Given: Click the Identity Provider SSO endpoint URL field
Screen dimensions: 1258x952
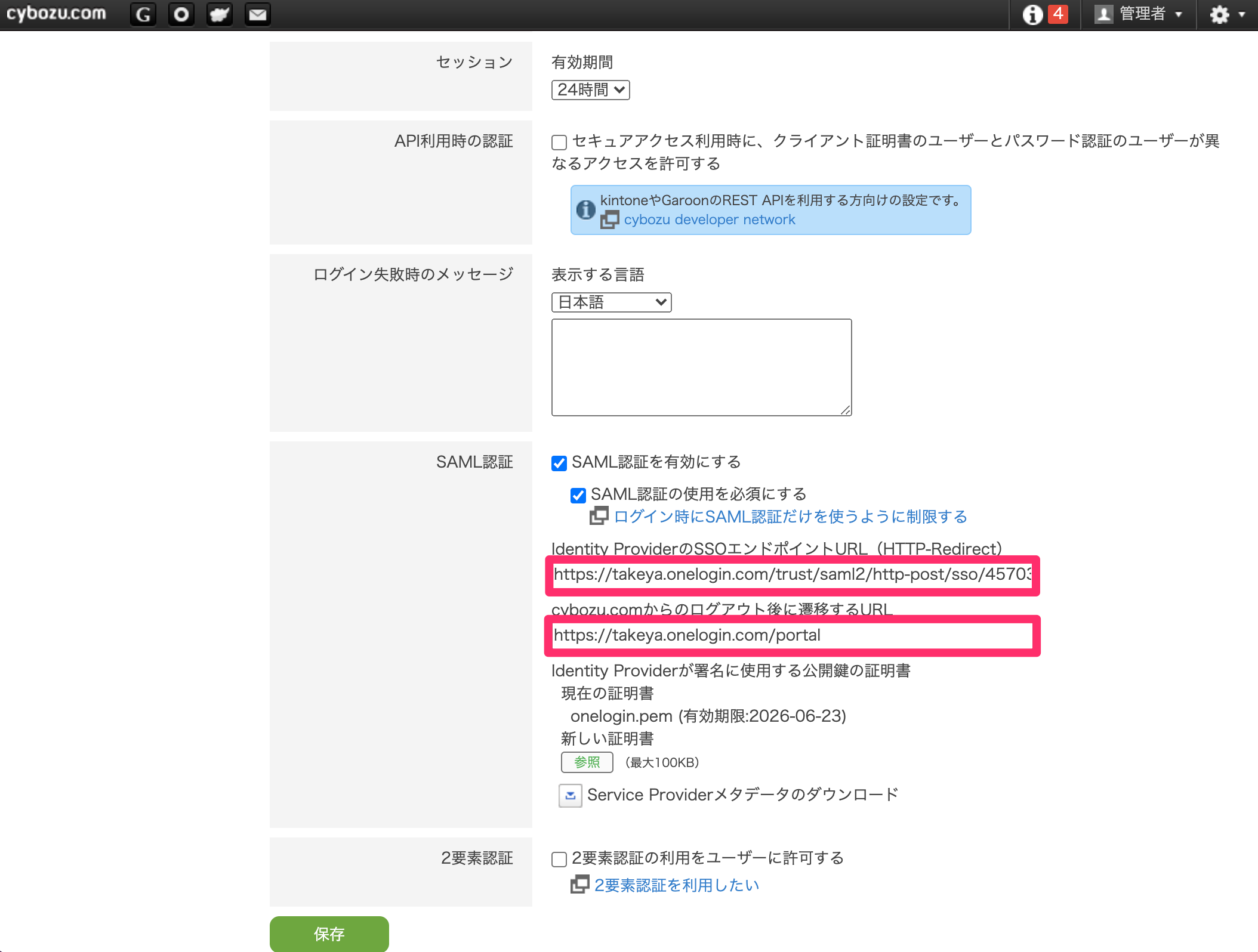Looking at the screenshot, I should [x=793, y=574].
